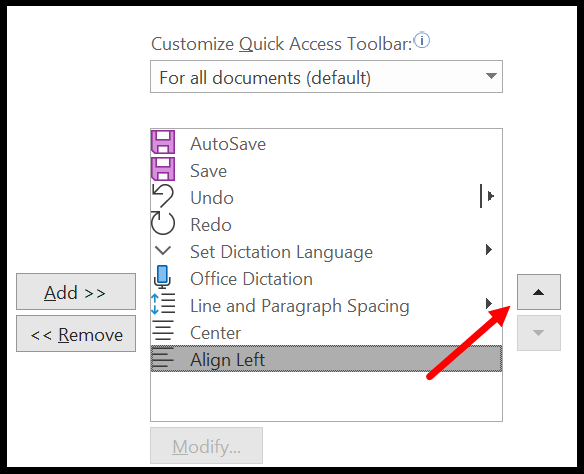Click the AutoSave floppy disk icon

pos(163,142)
